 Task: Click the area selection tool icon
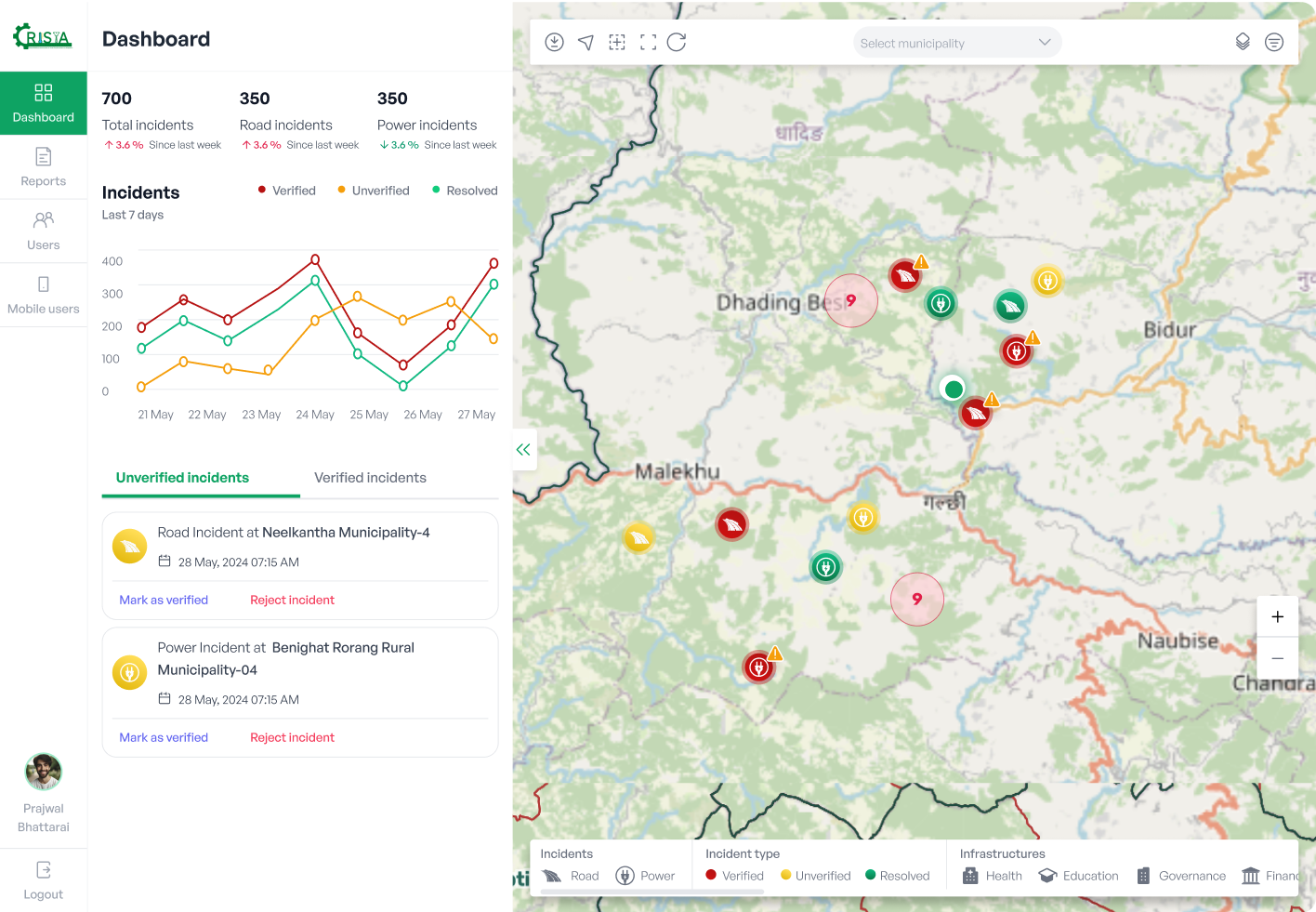(617, 43)
